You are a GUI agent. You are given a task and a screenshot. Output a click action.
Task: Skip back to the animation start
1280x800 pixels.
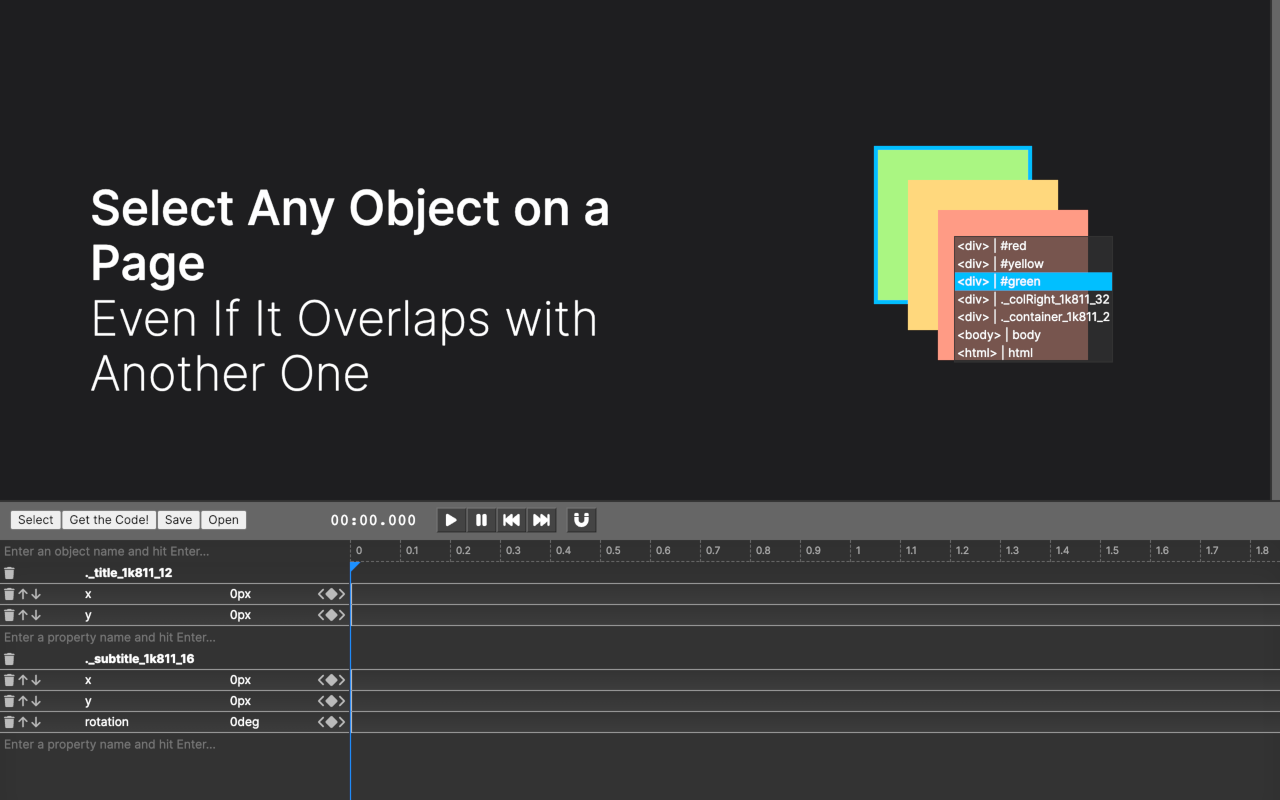coord(512,520)
